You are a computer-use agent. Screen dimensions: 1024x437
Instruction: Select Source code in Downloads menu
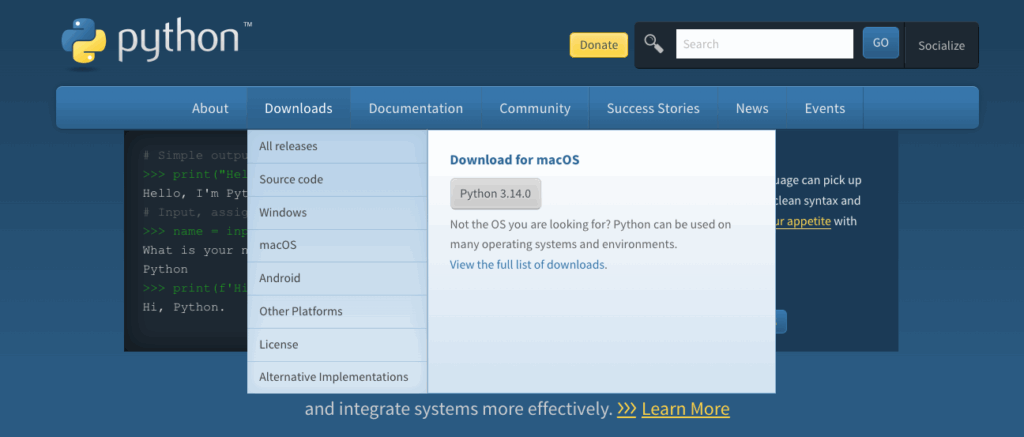coord(291,179)
